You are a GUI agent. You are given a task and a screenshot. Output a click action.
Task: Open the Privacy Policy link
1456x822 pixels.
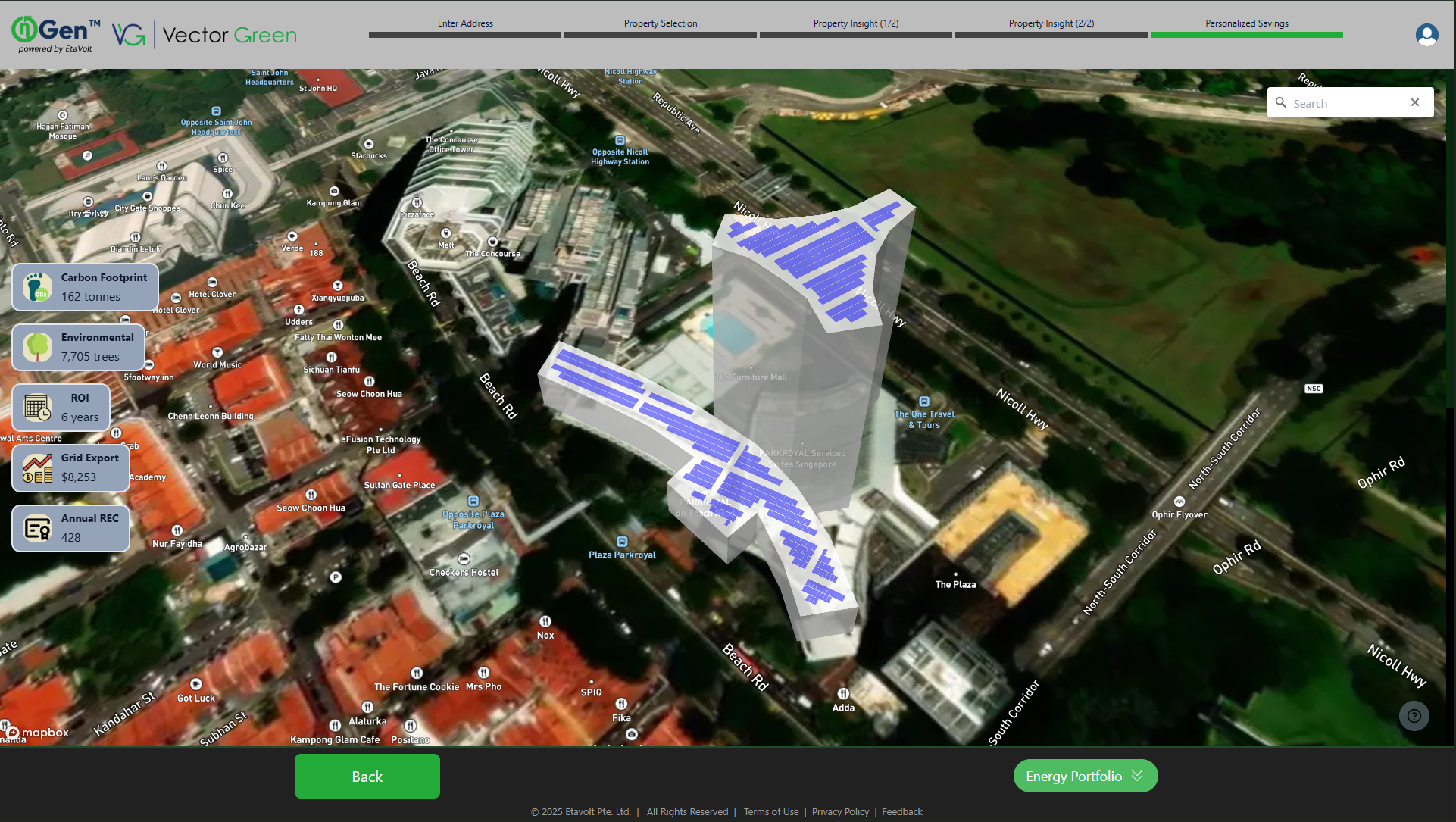(x=840, y=811)
